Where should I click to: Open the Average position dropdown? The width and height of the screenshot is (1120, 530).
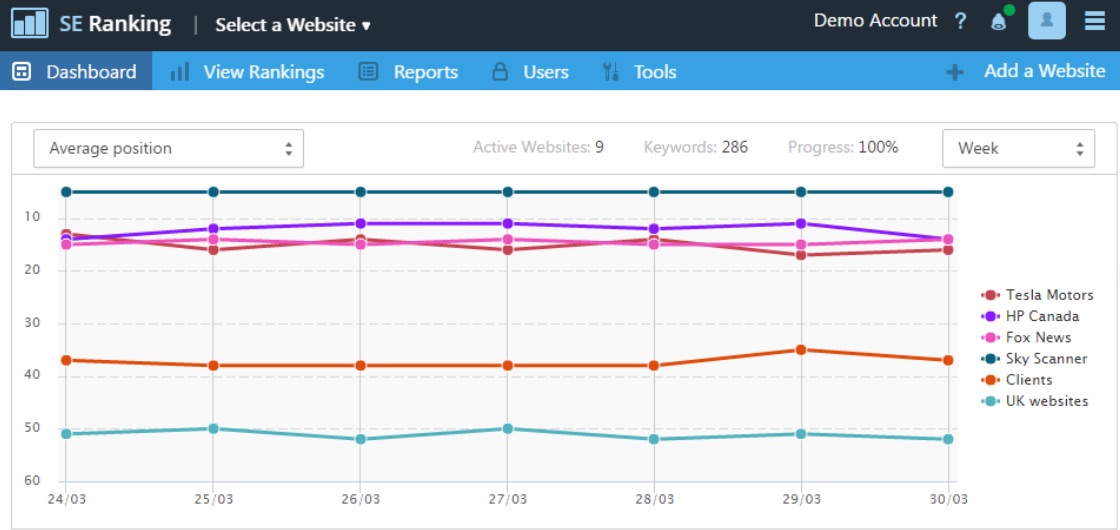168,148
